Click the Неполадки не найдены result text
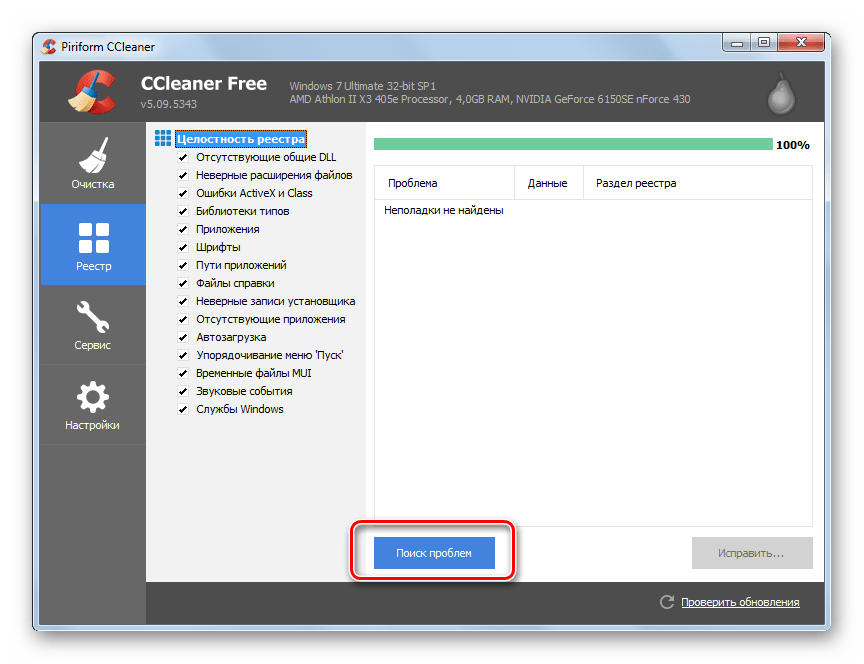The image size is (864, 664). 444,210
